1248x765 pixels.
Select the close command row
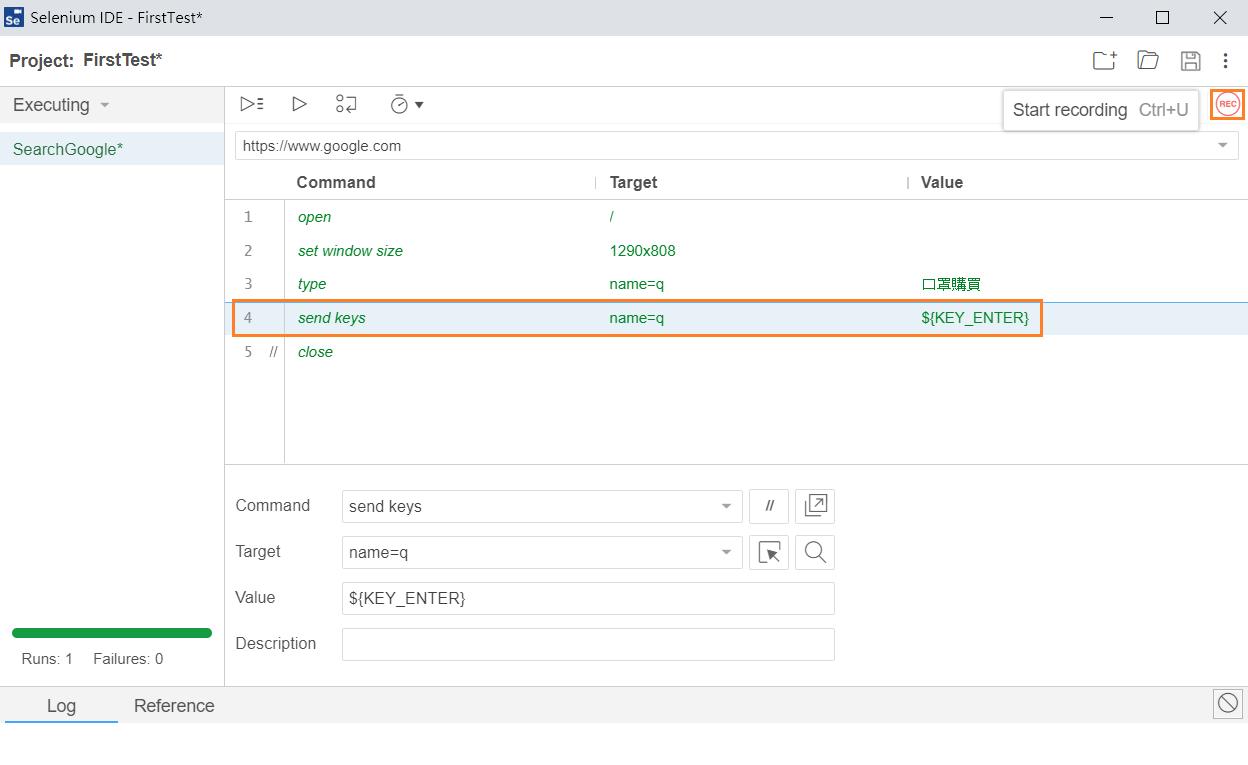coord(736,352)
